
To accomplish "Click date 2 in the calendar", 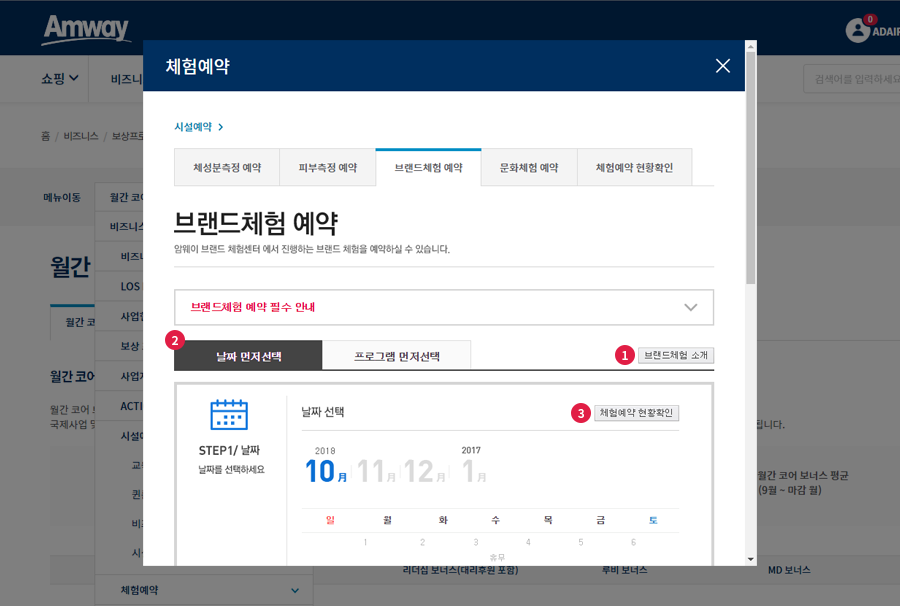I will 422,542.
